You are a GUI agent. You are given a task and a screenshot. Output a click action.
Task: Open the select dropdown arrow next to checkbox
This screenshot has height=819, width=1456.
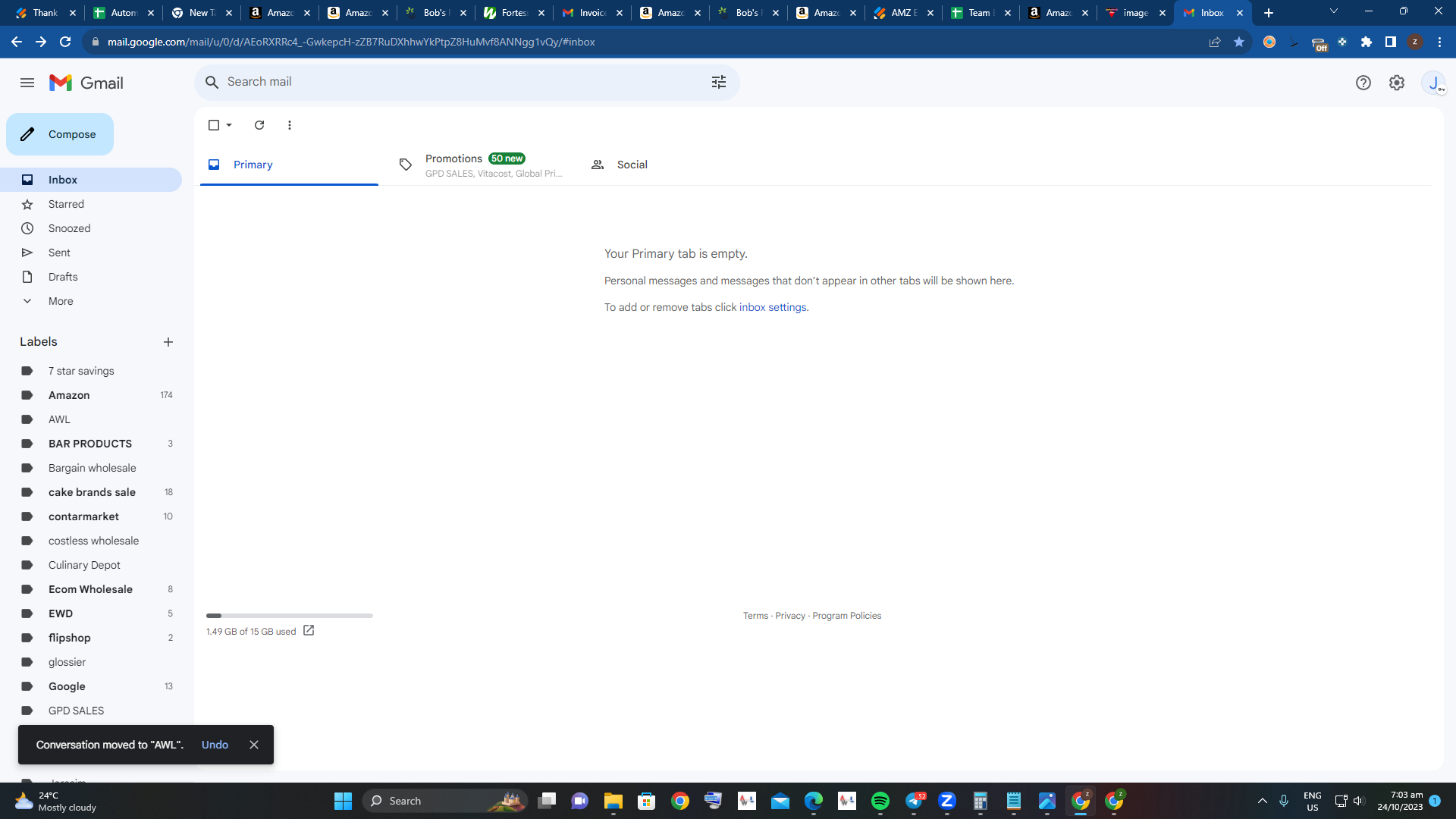[229, 125]
